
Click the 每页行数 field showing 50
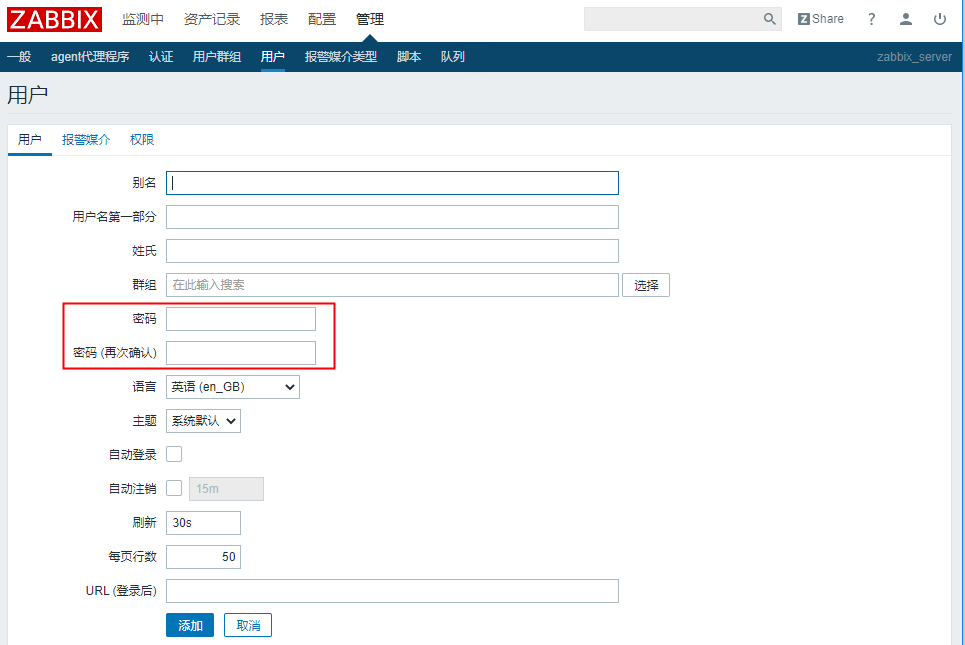point(203,556)
